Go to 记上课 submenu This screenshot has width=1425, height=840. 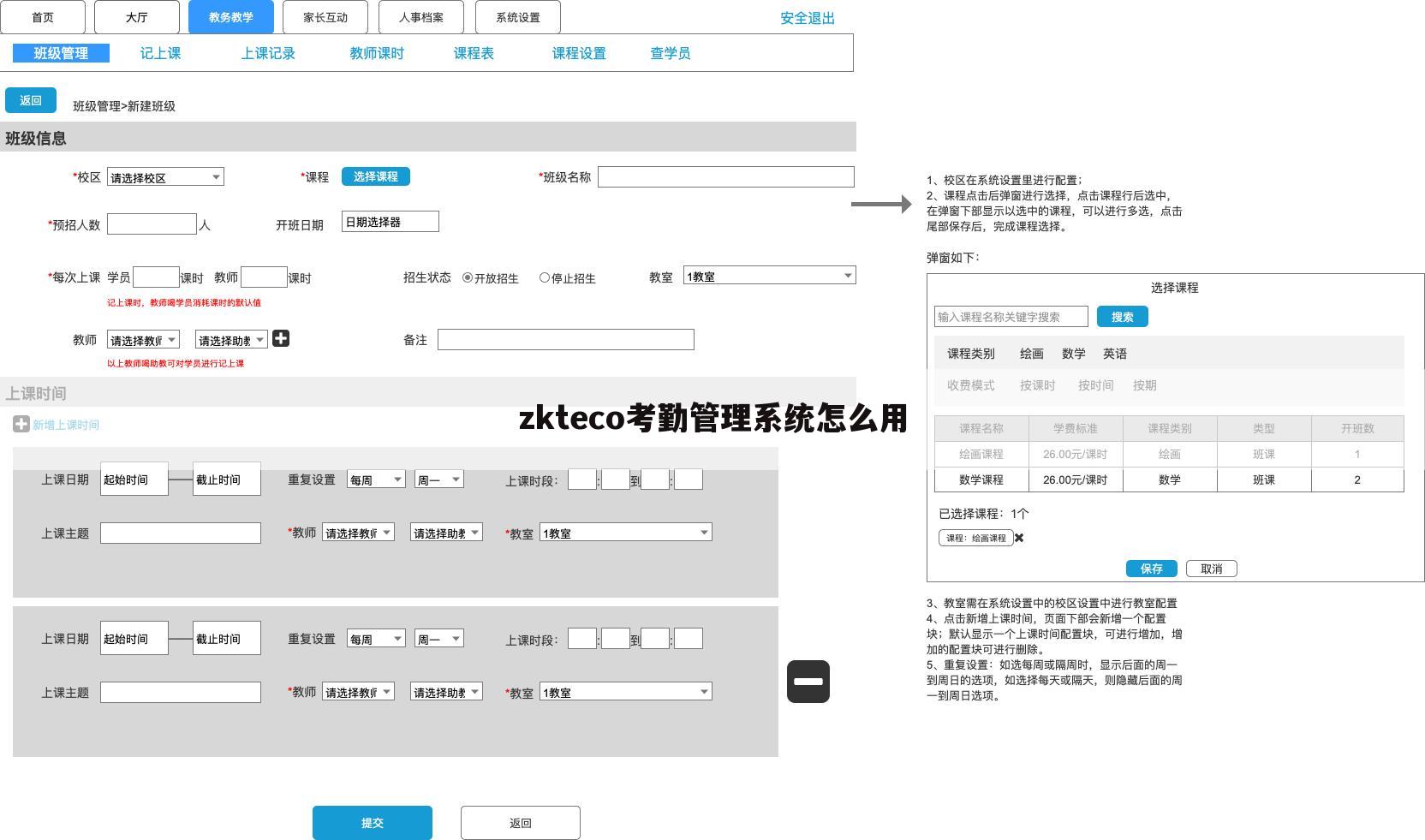click(x=160, y=53)
